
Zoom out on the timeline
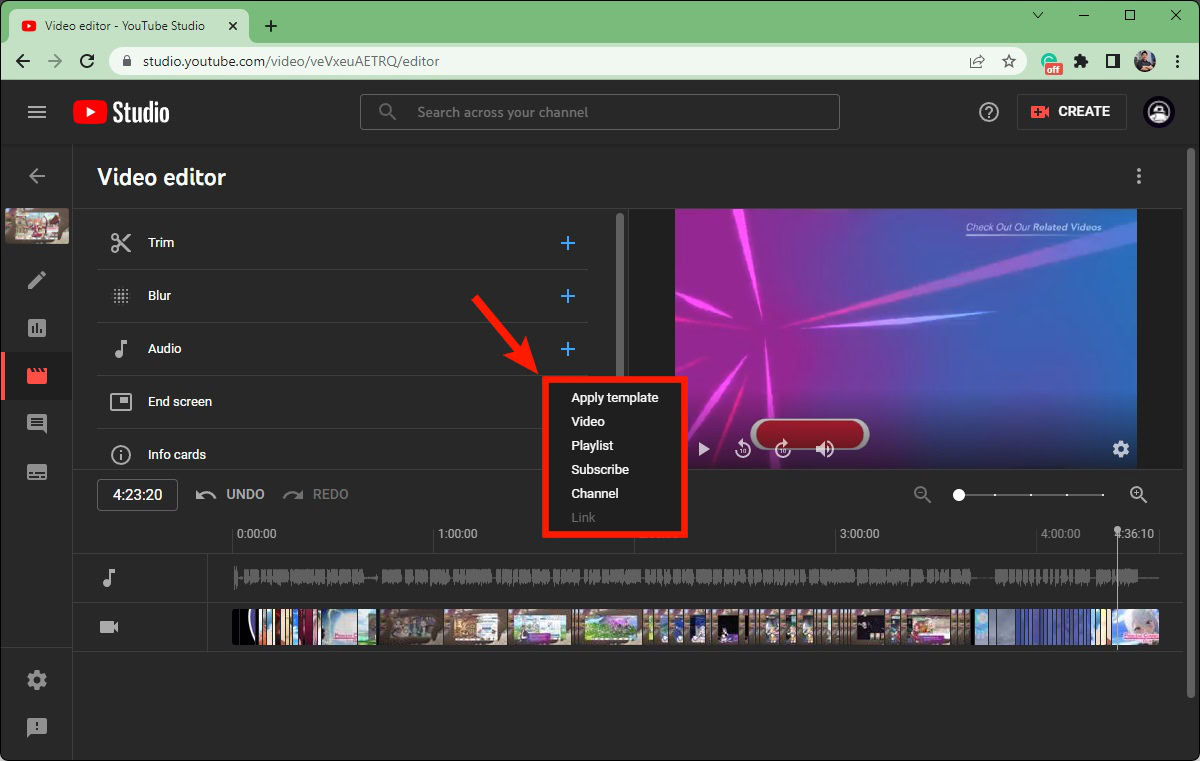pyautogui.click(x=922, y=495)
